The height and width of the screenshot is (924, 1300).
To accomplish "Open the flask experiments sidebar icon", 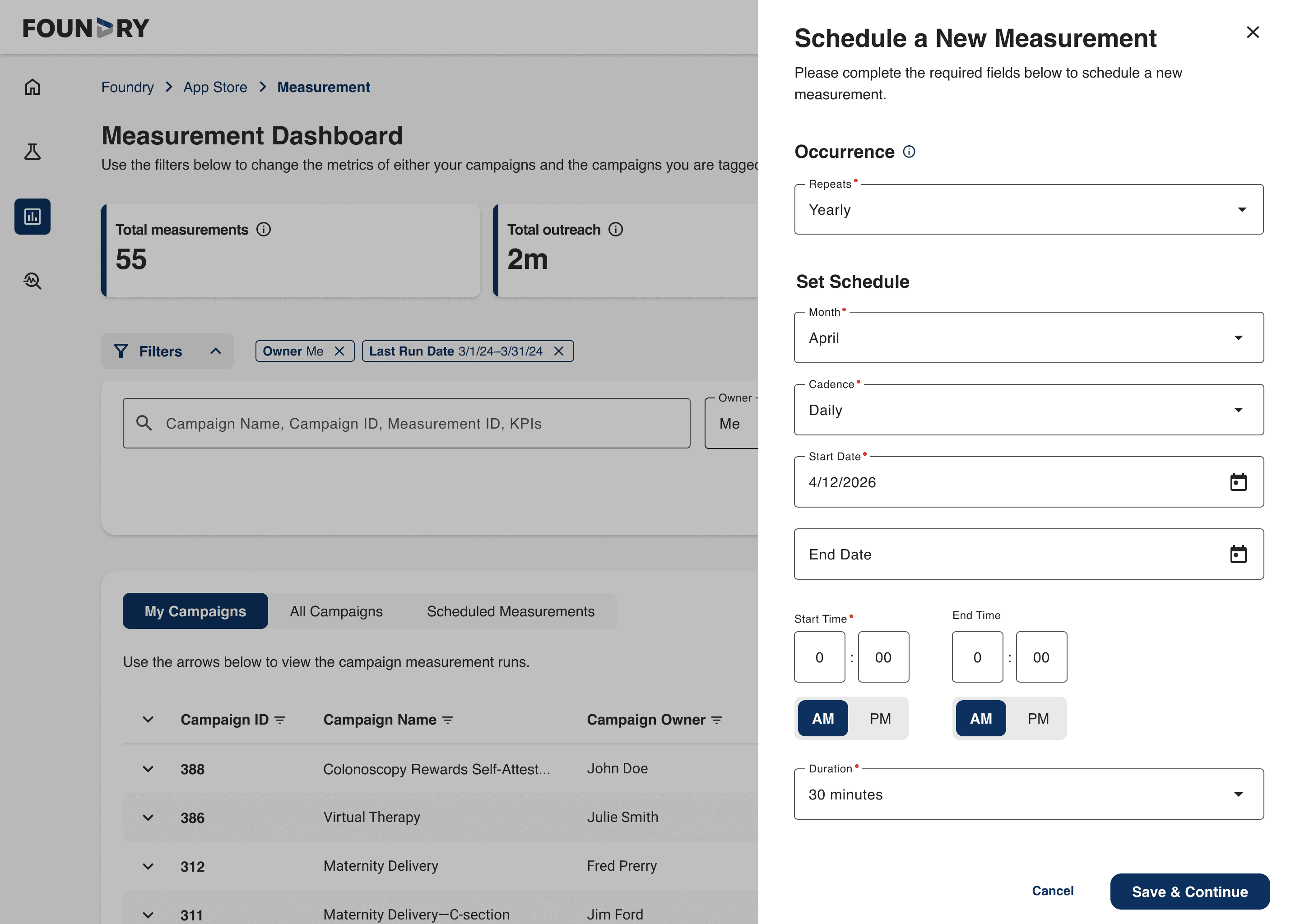I will [32, 152].
